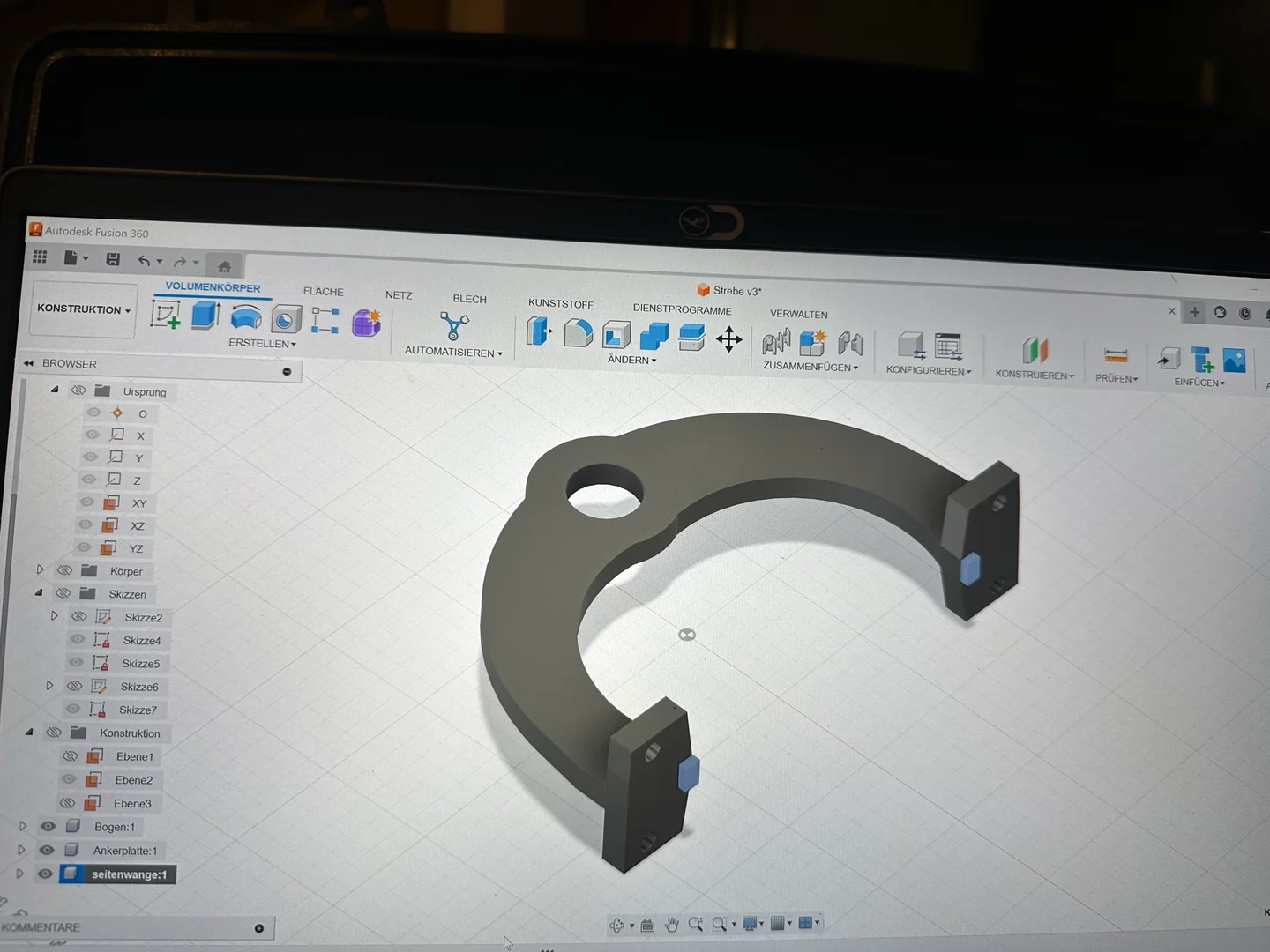Toggle visibility of Ankerplatte:1

tap(47, 850)
